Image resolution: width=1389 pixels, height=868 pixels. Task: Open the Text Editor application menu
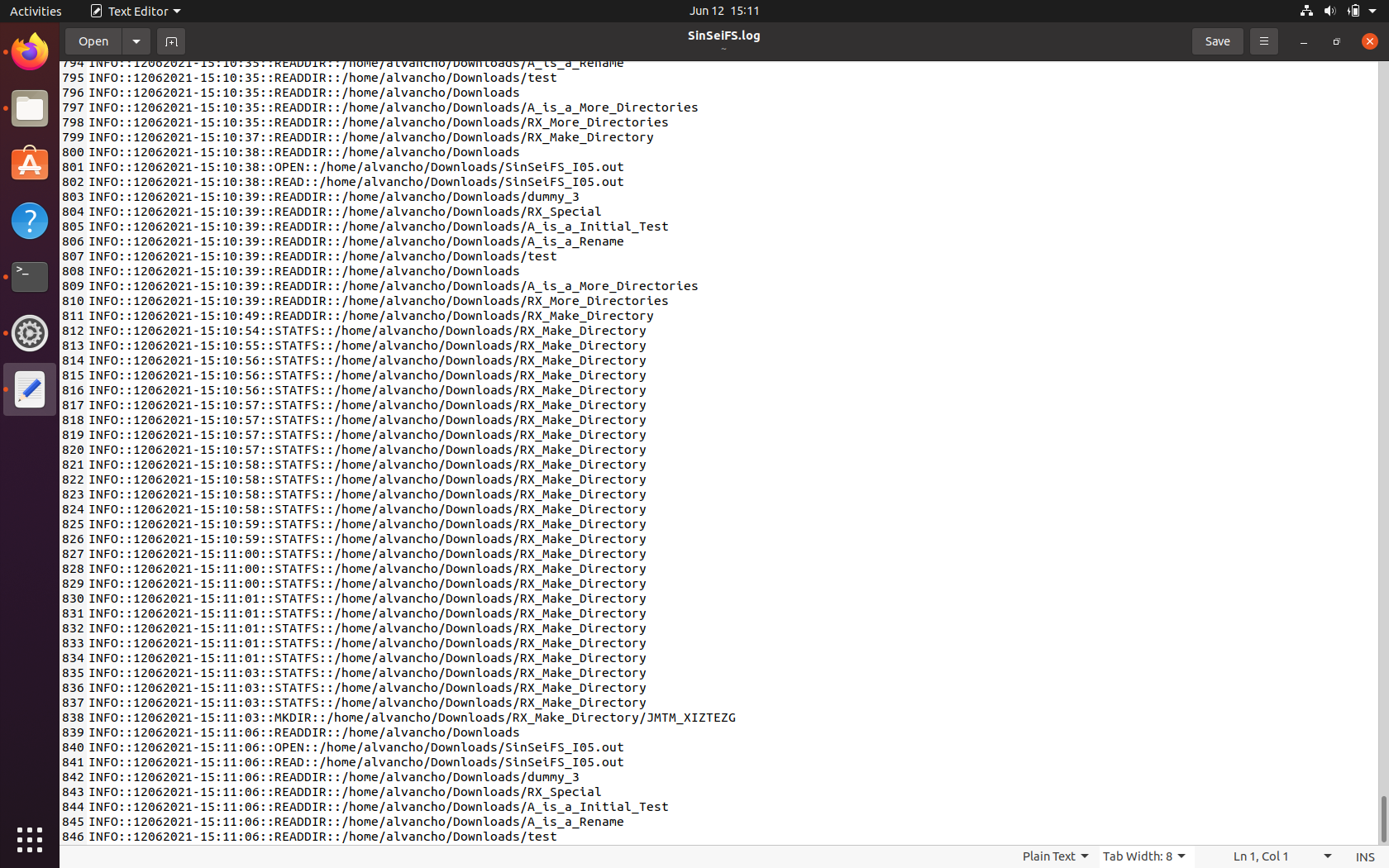[135, 11]
